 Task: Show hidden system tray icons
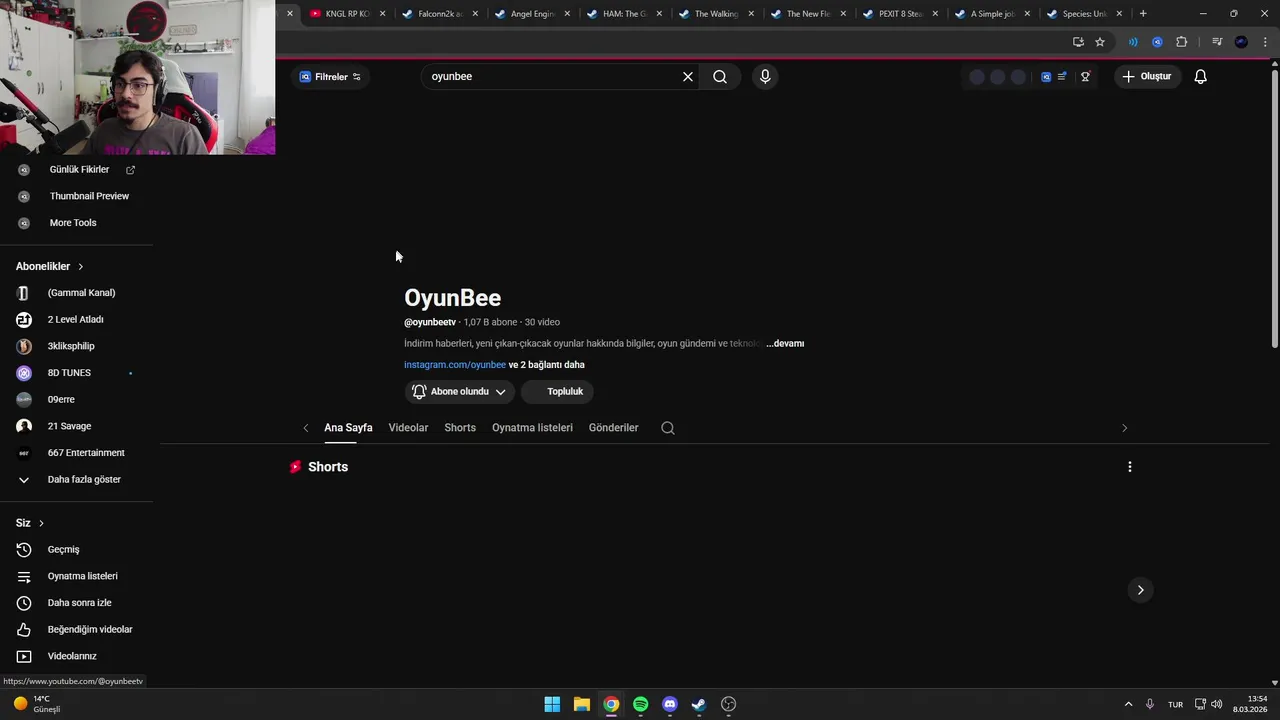[x=1128, y=704]
